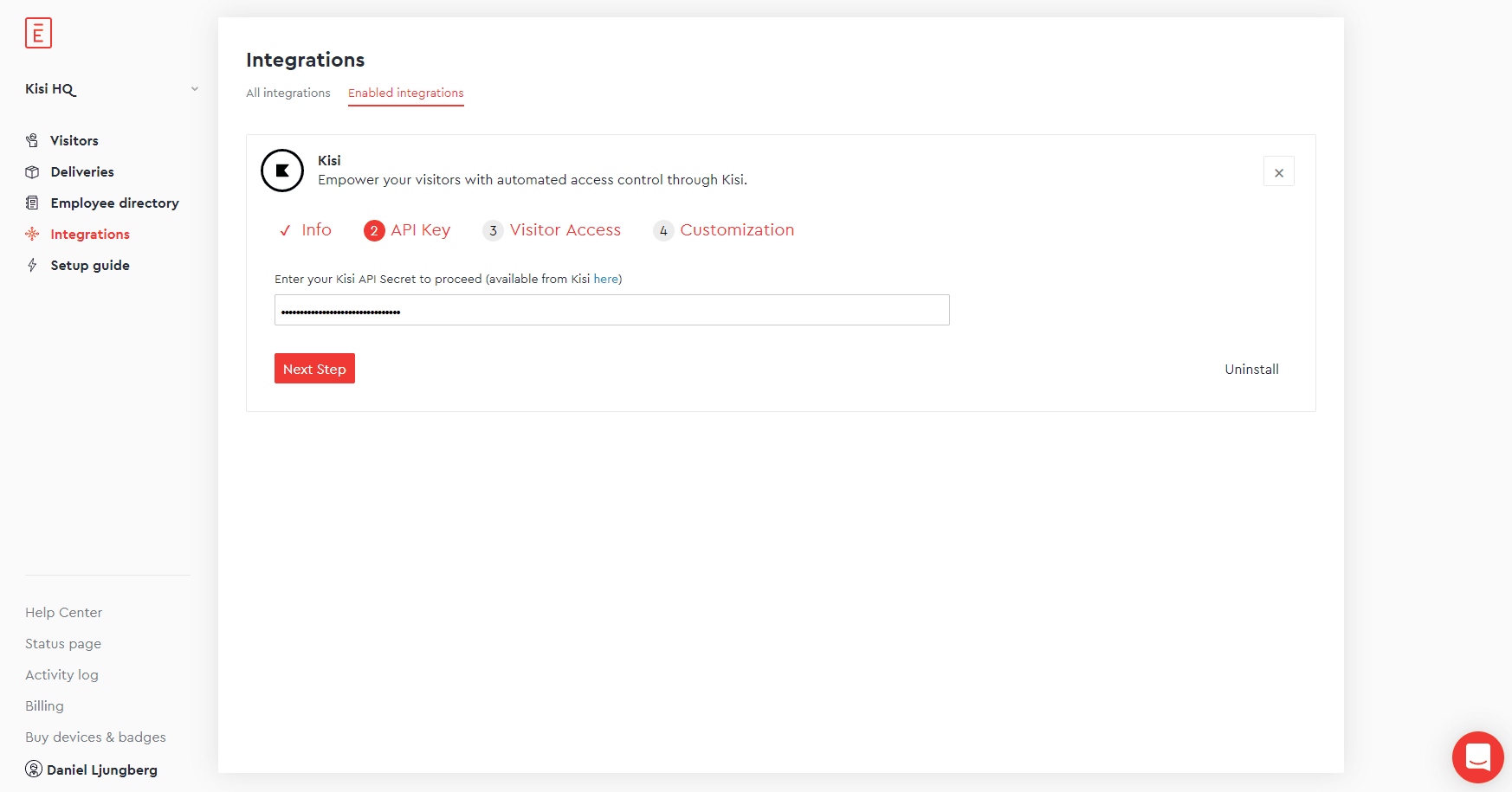Click the step 4 number badge
The width and height of the screenshot is (1512, 792).
tap(663, 230)
